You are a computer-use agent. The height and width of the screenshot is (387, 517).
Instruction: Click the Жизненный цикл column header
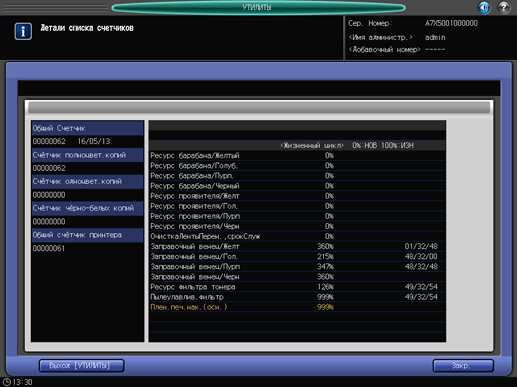(x=312, y=145)
